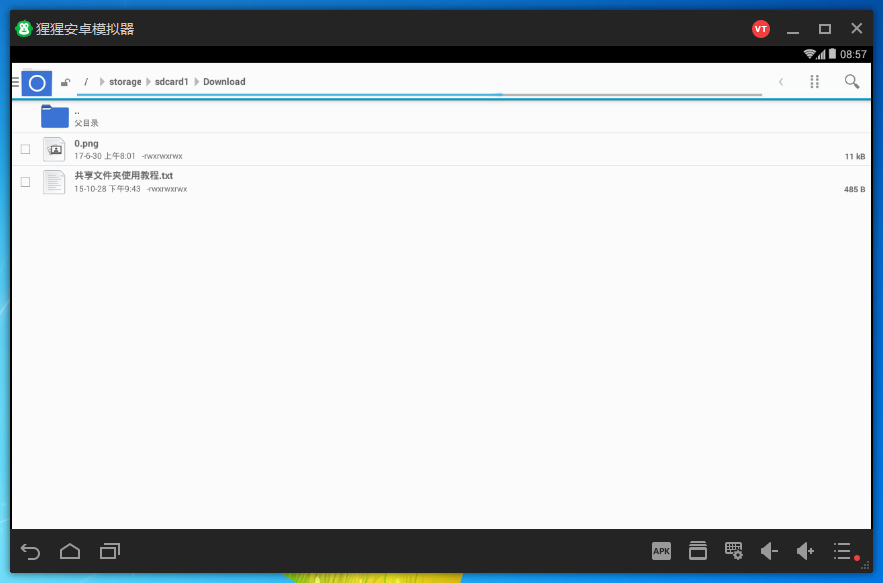Click date 15-10-28 下午9:43

(107, 189)
